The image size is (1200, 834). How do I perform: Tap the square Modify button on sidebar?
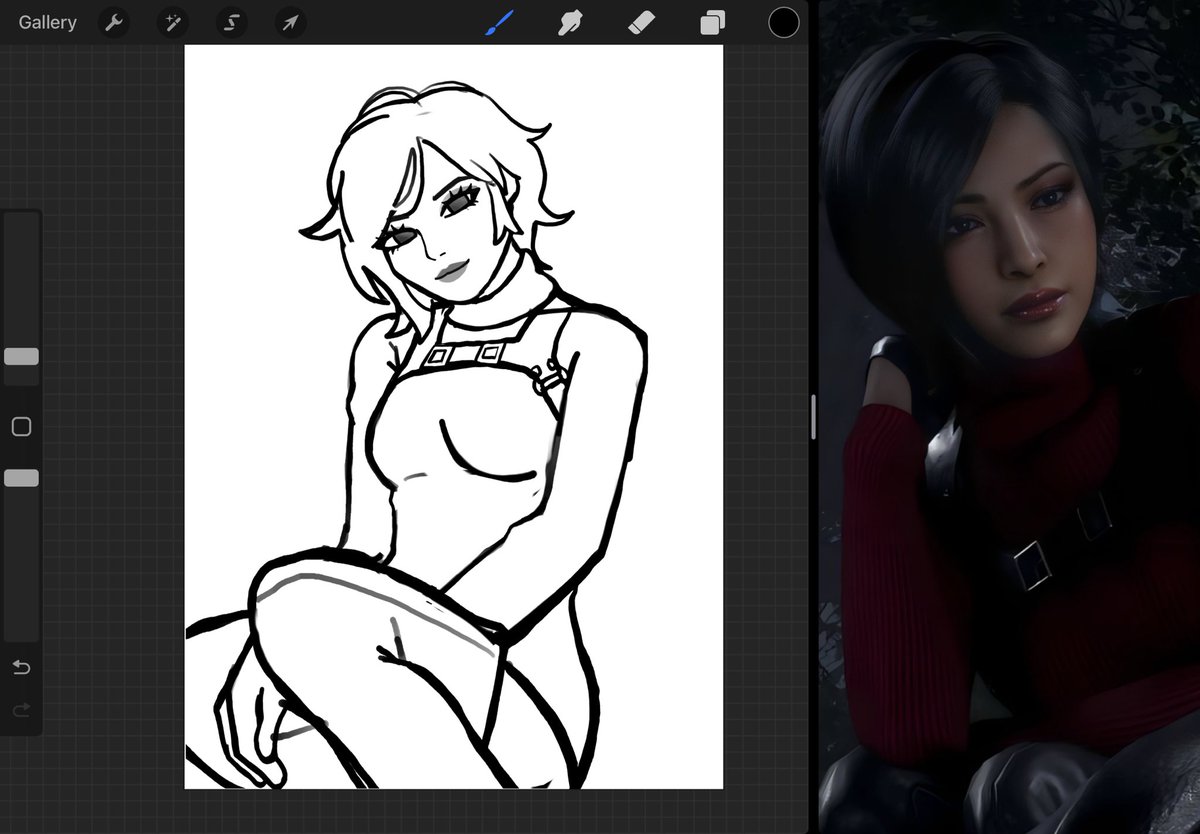coord(21,427)
